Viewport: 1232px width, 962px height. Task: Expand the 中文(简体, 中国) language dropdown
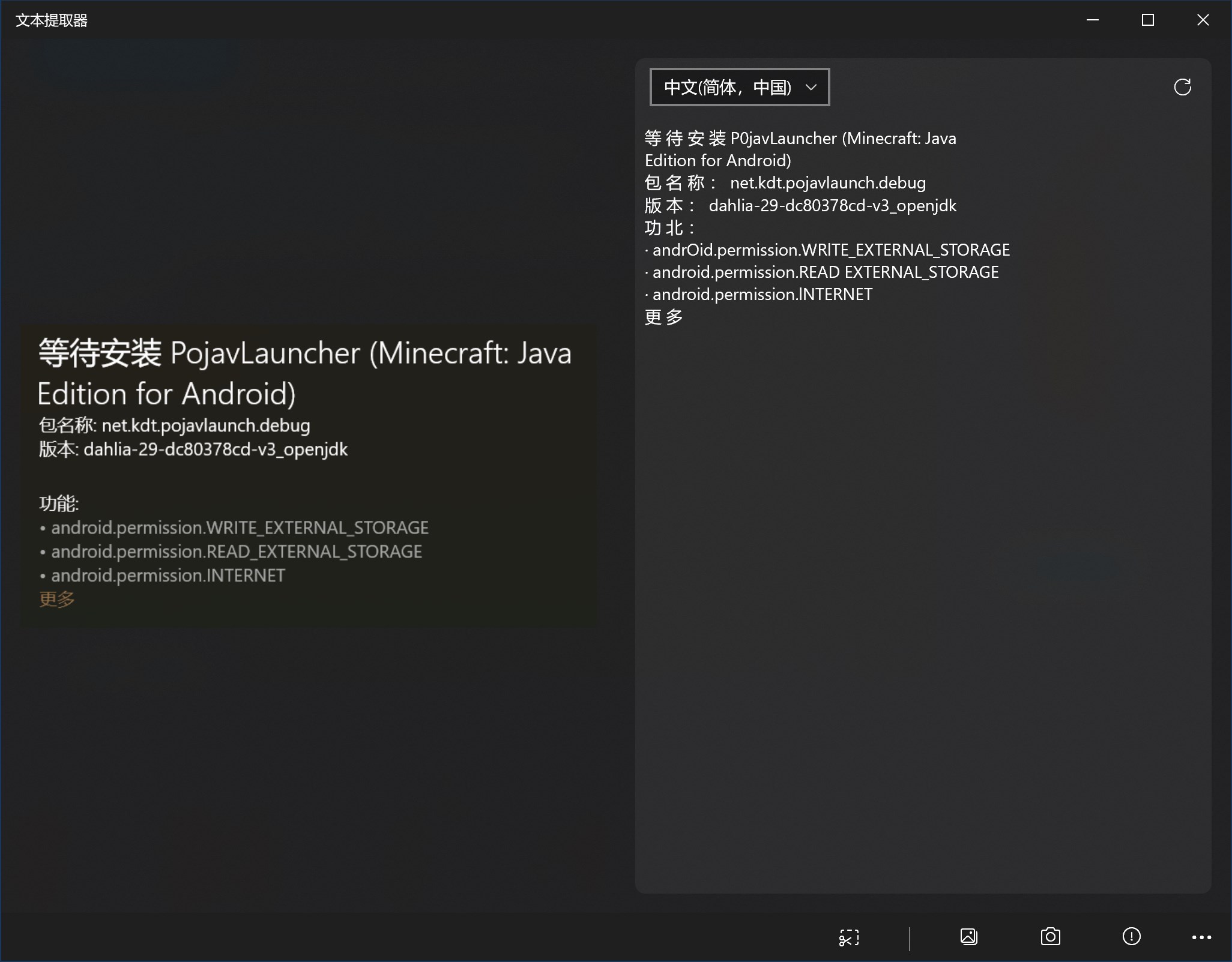point(740,88)
